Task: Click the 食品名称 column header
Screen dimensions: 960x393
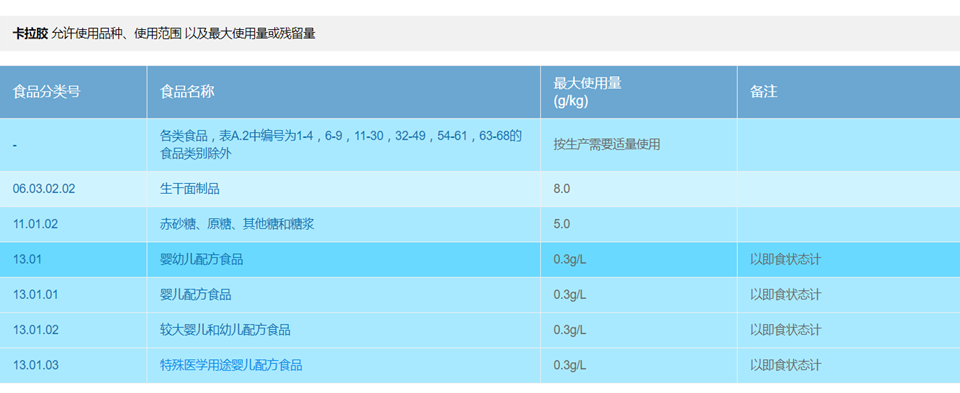Action: point(187,92)
